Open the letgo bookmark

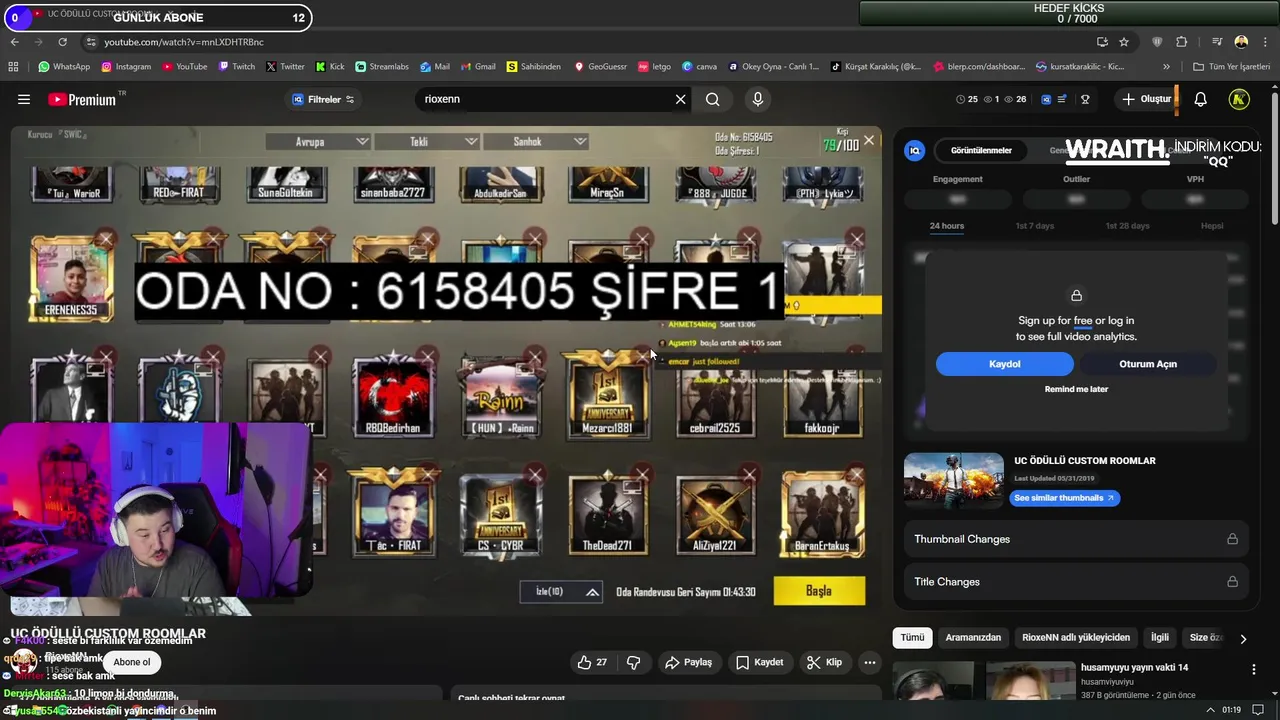[655, 67]
